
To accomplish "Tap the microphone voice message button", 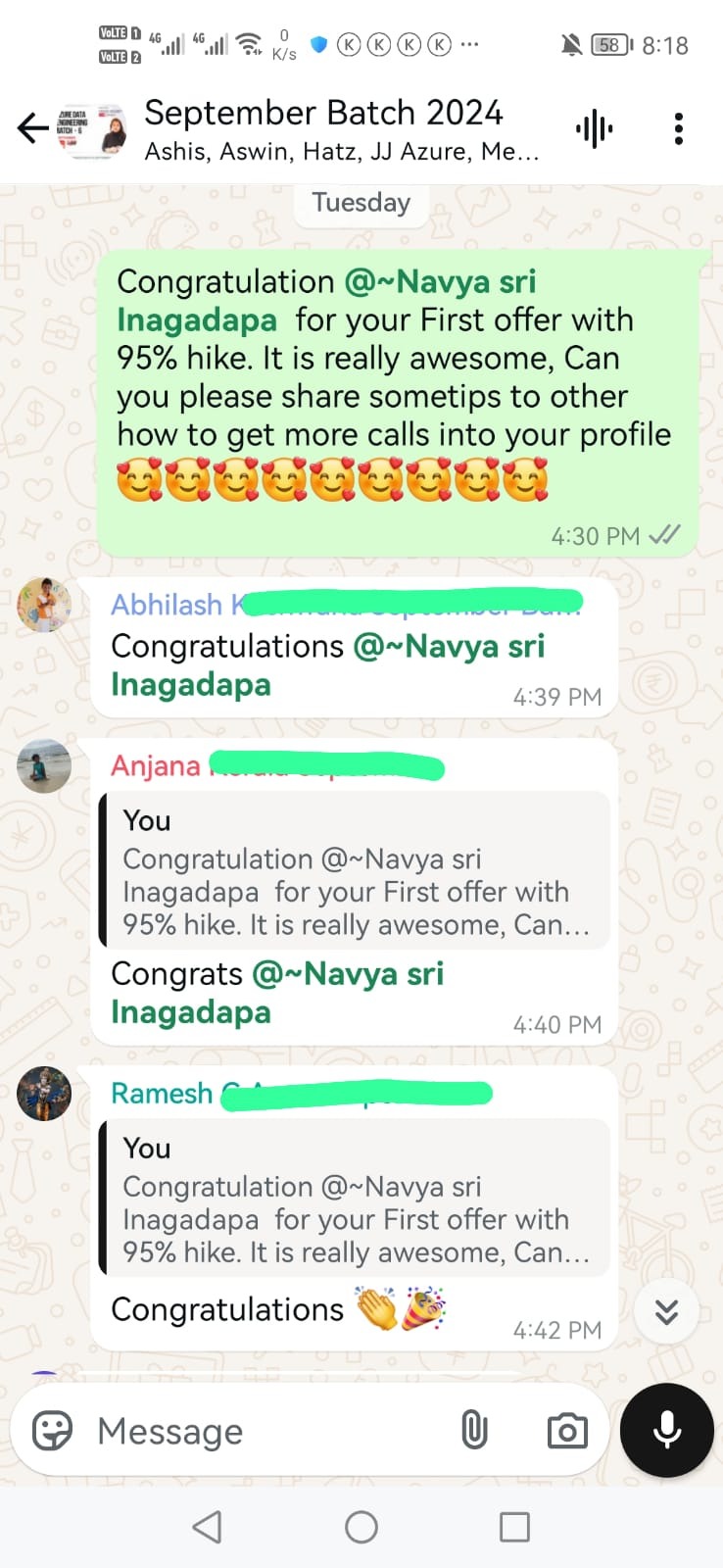I will [x=667, y=1430].
